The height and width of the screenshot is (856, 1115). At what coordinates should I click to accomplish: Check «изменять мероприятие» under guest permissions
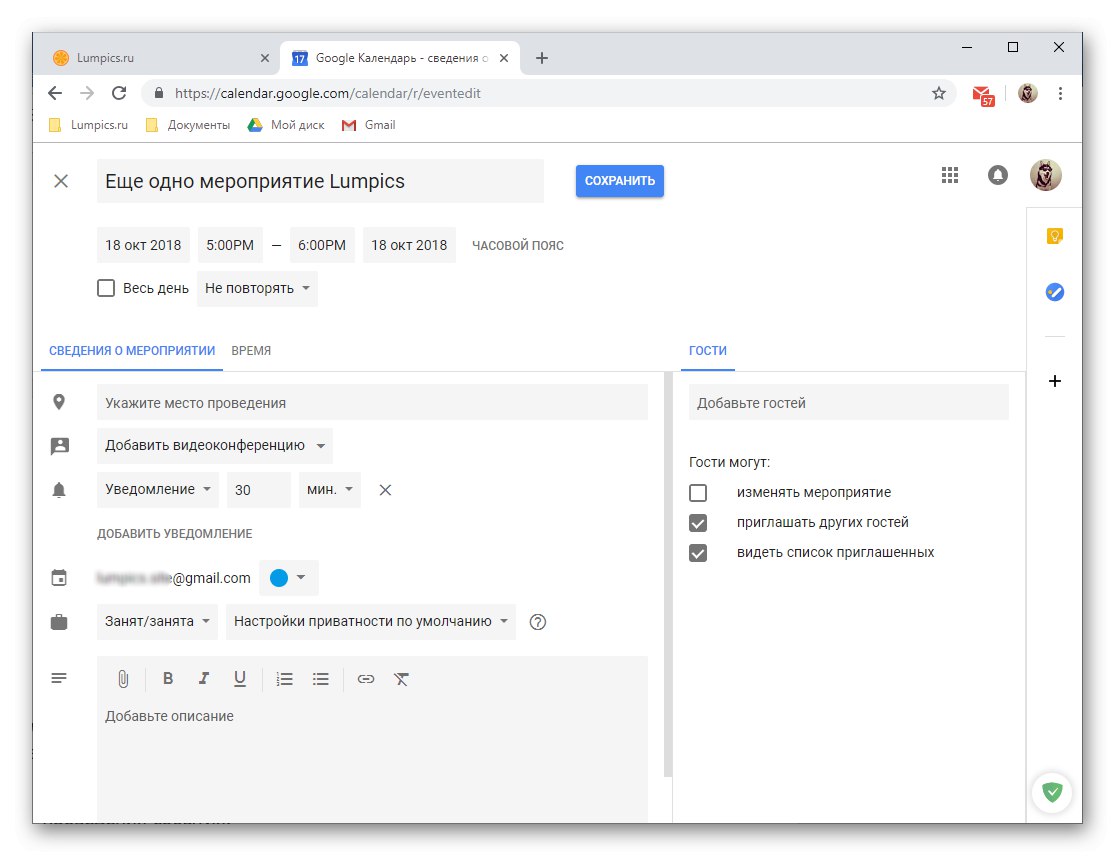(697, 492)
